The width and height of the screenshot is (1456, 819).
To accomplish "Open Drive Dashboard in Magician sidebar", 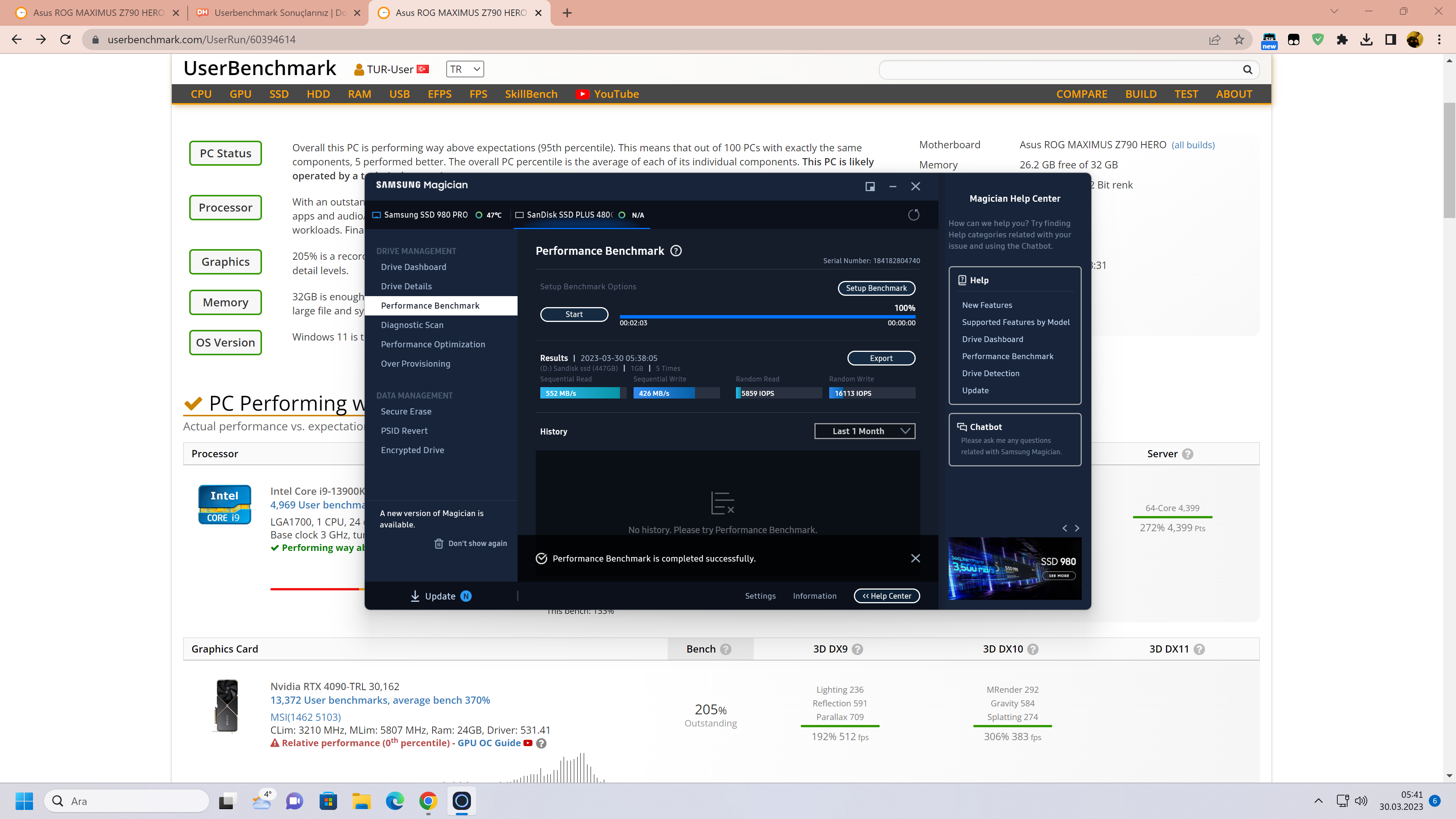I will (x=413, y=267).
